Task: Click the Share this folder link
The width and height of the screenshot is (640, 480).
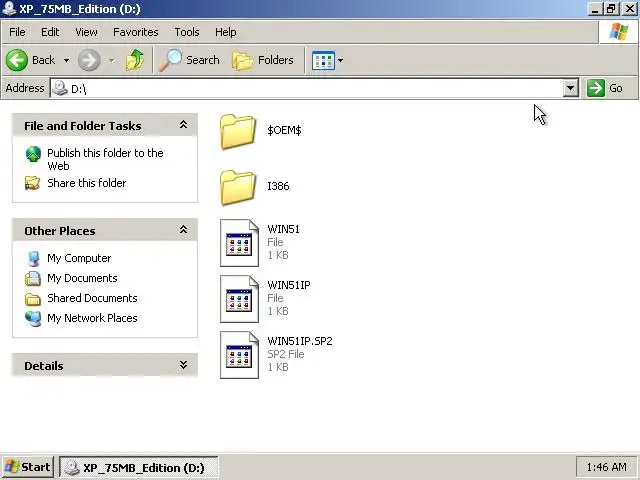Action: click(87, 183)
